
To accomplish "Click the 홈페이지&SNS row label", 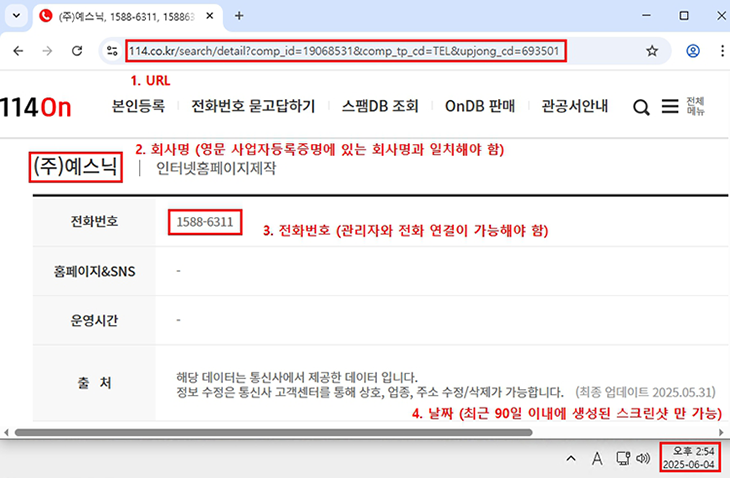I will point(95,271).
